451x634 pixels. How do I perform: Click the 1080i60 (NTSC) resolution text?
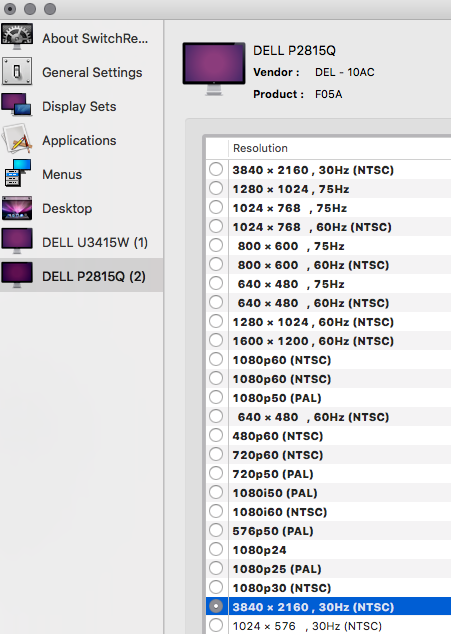pos(279,512)
